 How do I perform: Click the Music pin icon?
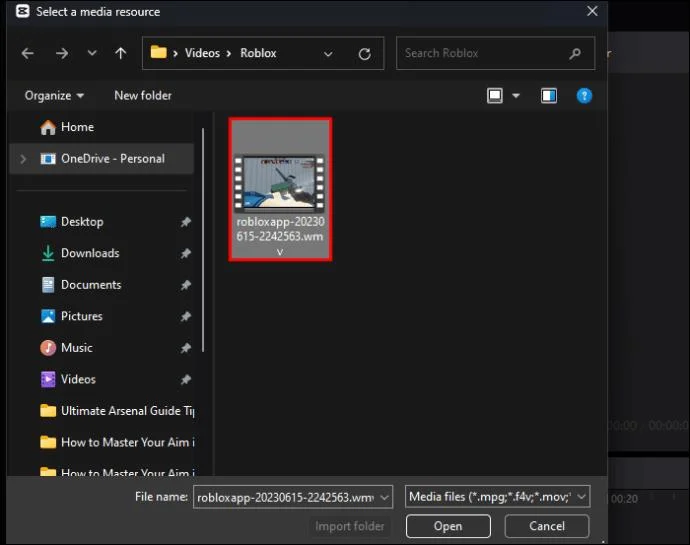186,348
